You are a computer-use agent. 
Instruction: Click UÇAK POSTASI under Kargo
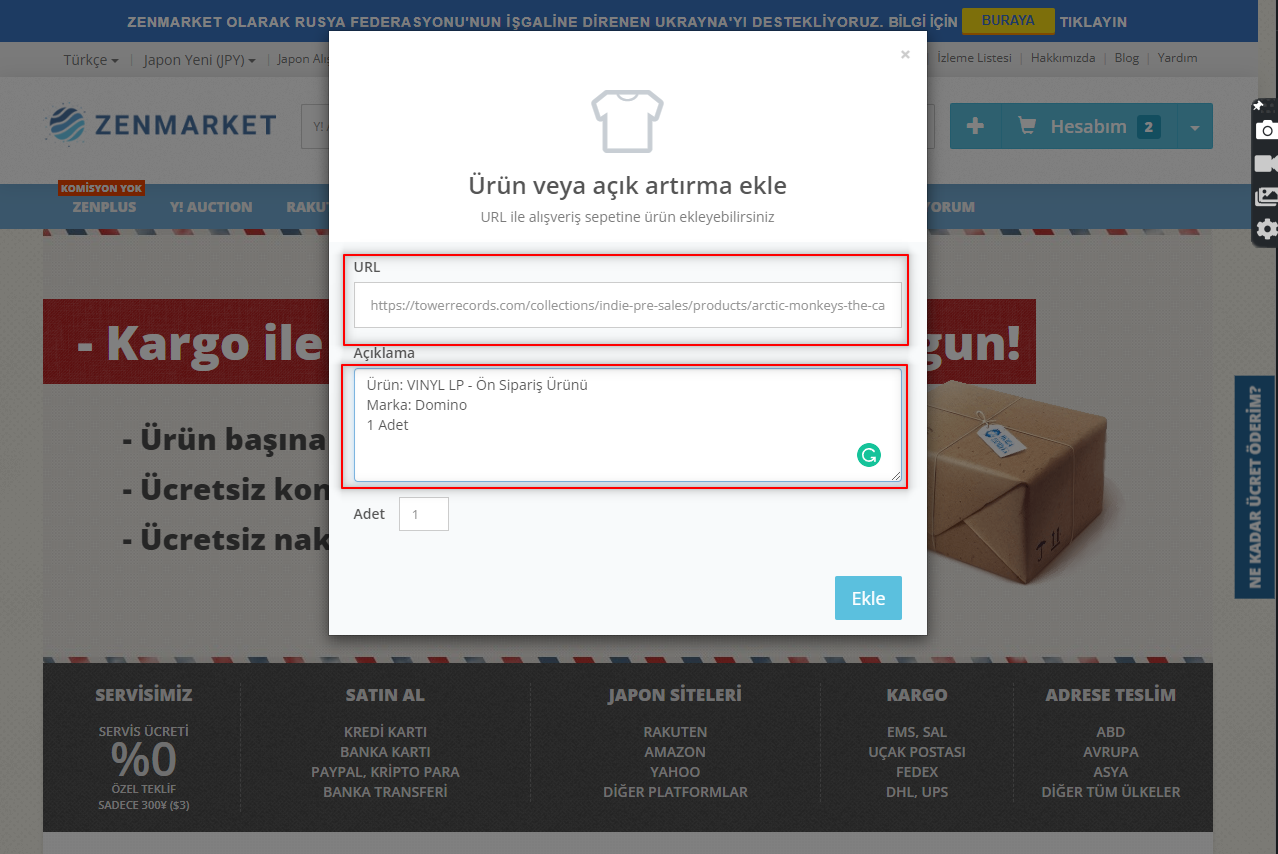[917, 752]
